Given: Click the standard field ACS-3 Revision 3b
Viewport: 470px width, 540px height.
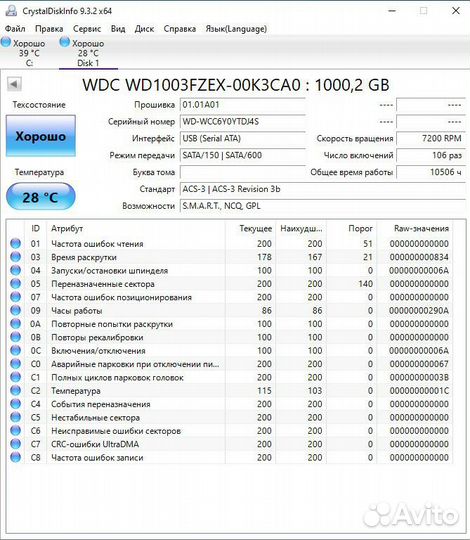Looking at the screenshot, I should [323, 189].
